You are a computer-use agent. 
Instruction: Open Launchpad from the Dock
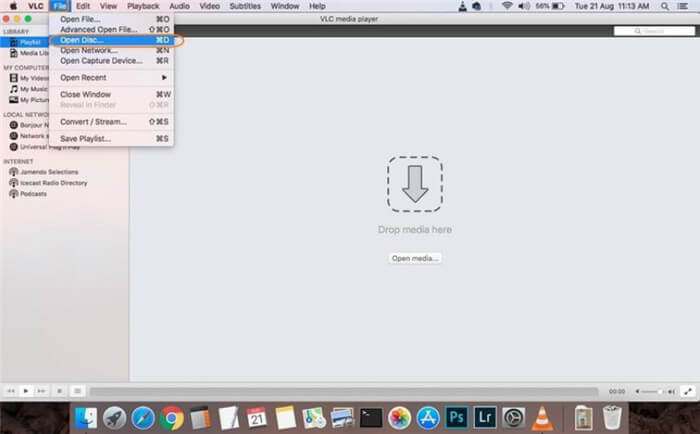[114, 418]
